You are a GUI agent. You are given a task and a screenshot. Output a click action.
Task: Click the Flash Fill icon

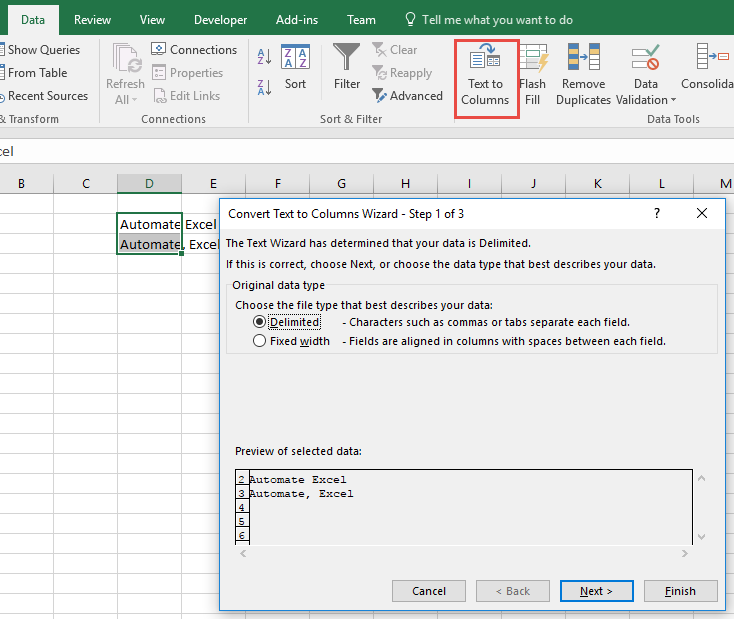click(x=533, y=57)
